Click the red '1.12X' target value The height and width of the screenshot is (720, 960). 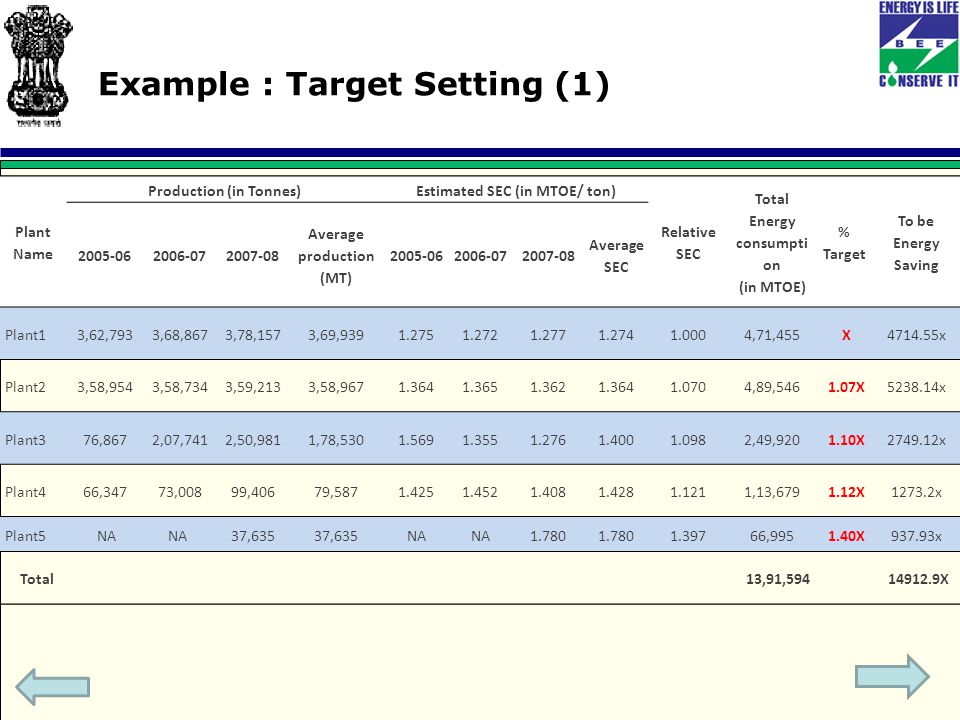(846, 492)
